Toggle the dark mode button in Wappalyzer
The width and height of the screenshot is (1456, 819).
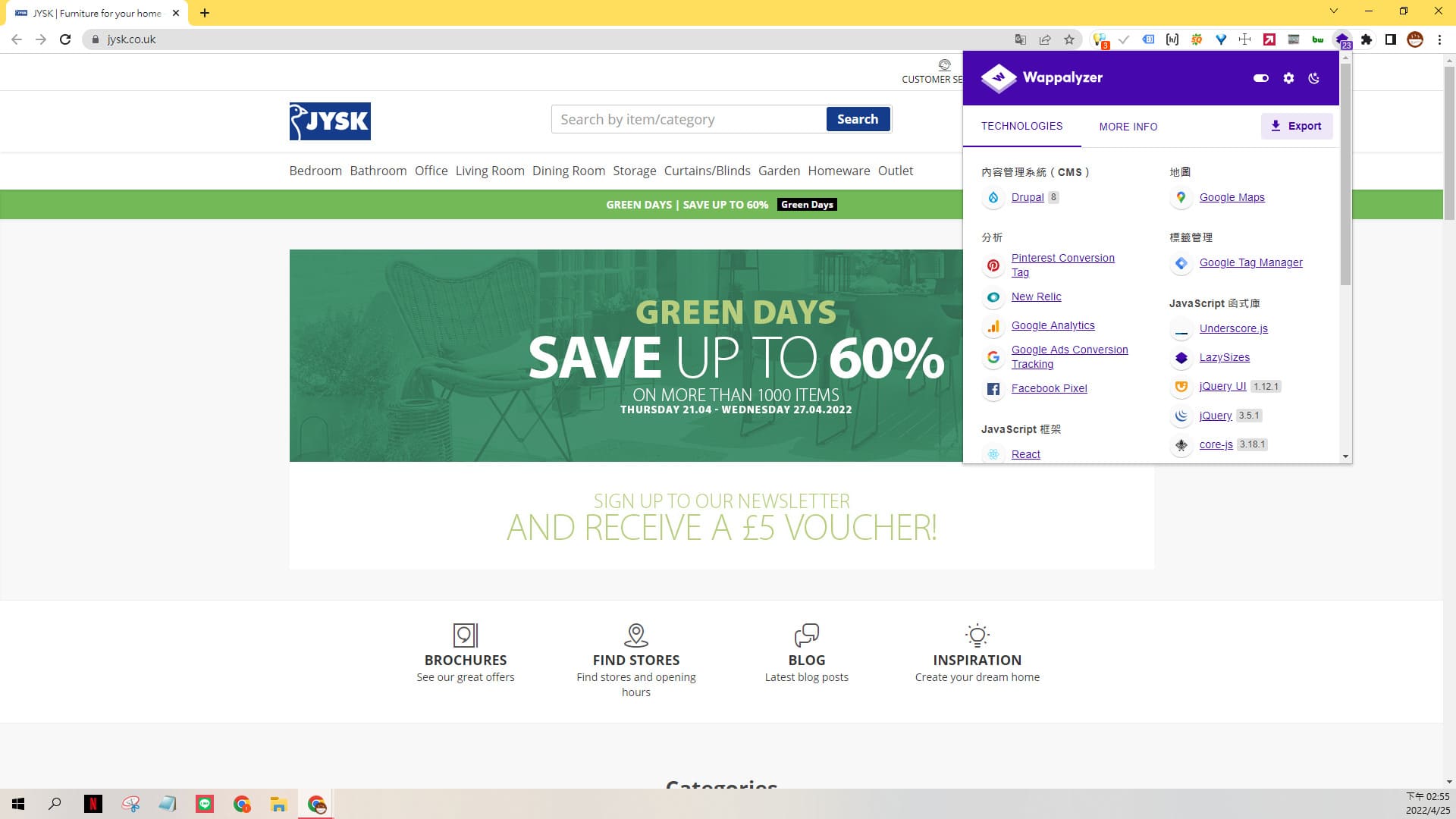click(x=1316, y=78)
